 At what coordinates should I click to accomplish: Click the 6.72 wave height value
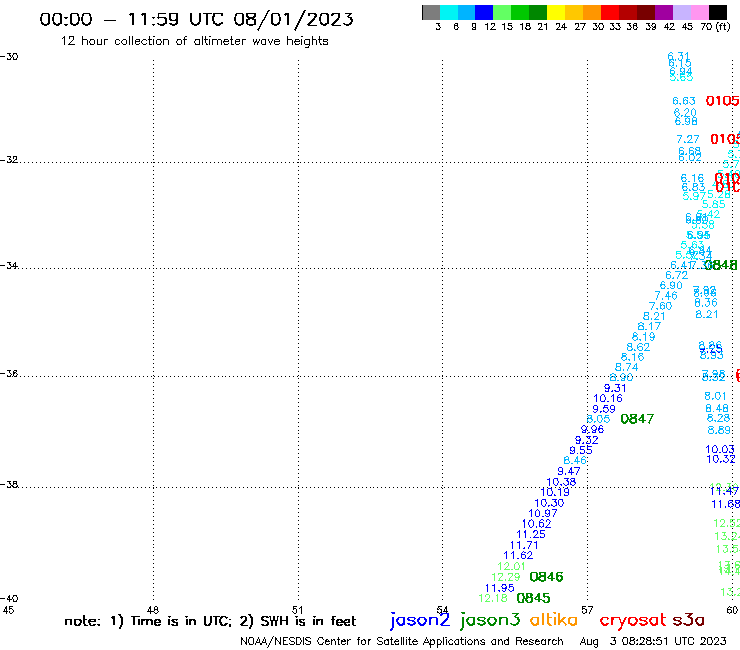pyautogui.click(x=676, y=275)
